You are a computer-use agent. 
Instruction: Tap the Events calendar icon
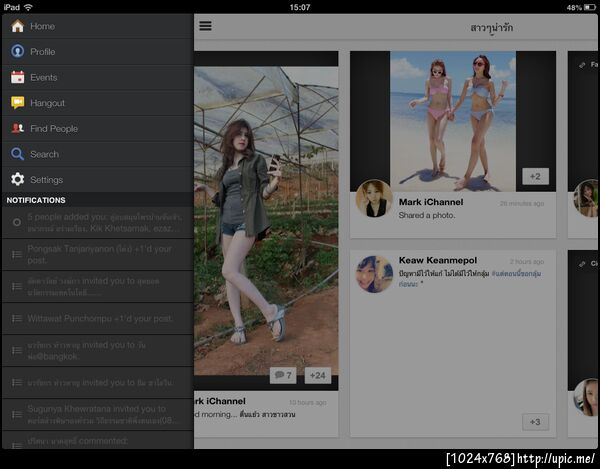coord(17,77)
